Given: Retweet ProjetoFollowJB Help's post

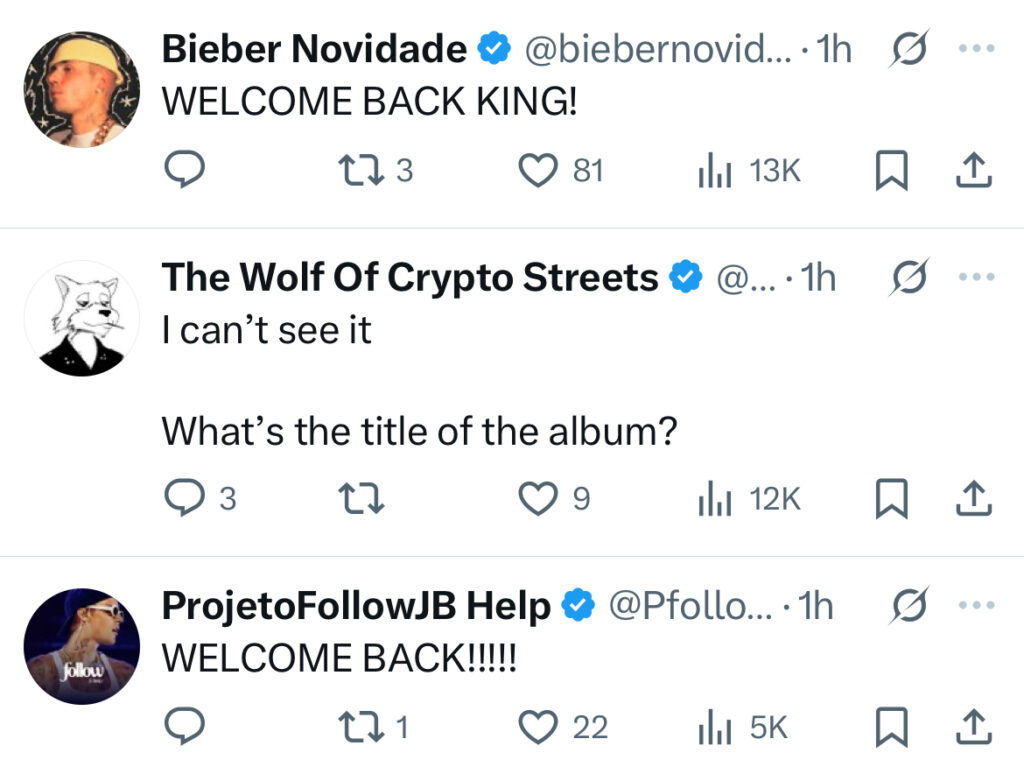Looking at the screenshot, I should 374,727.
